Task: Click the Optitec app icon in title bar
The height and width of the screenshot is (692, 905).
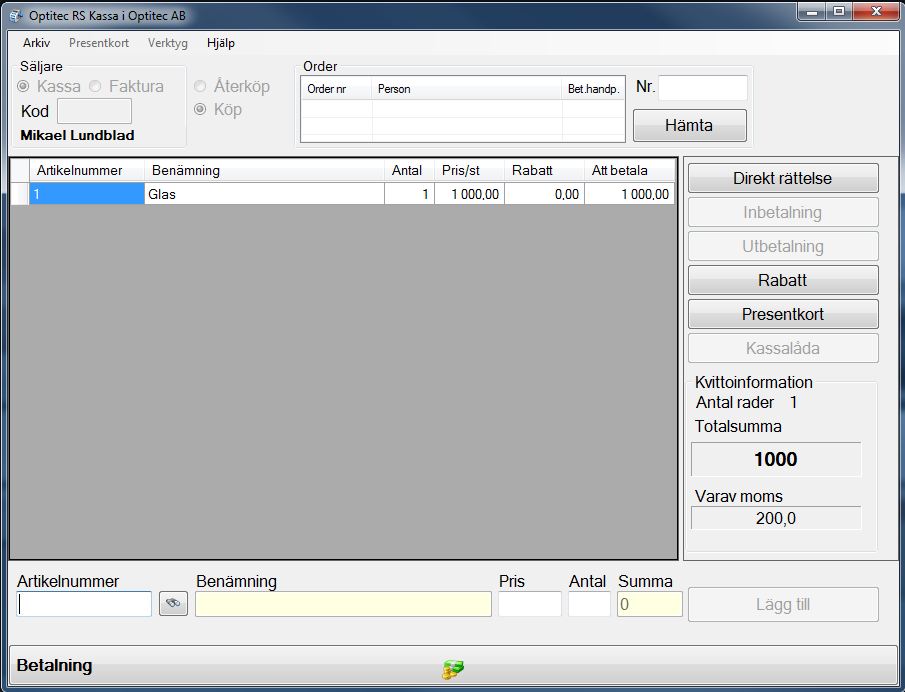Action: tap(16, 16)
